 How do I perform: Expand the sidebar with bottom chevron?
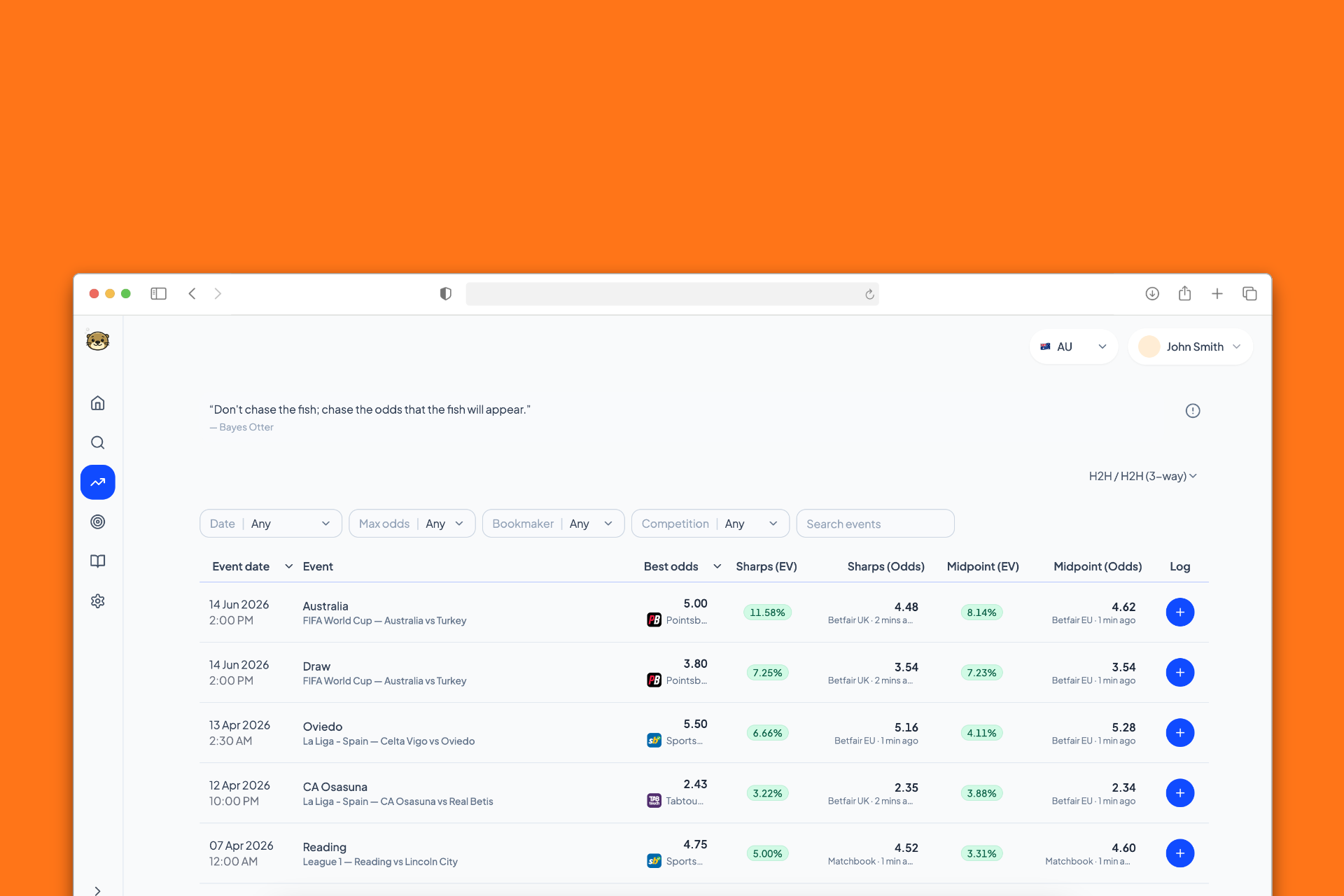pyautogui.click(x=98, y=890)
